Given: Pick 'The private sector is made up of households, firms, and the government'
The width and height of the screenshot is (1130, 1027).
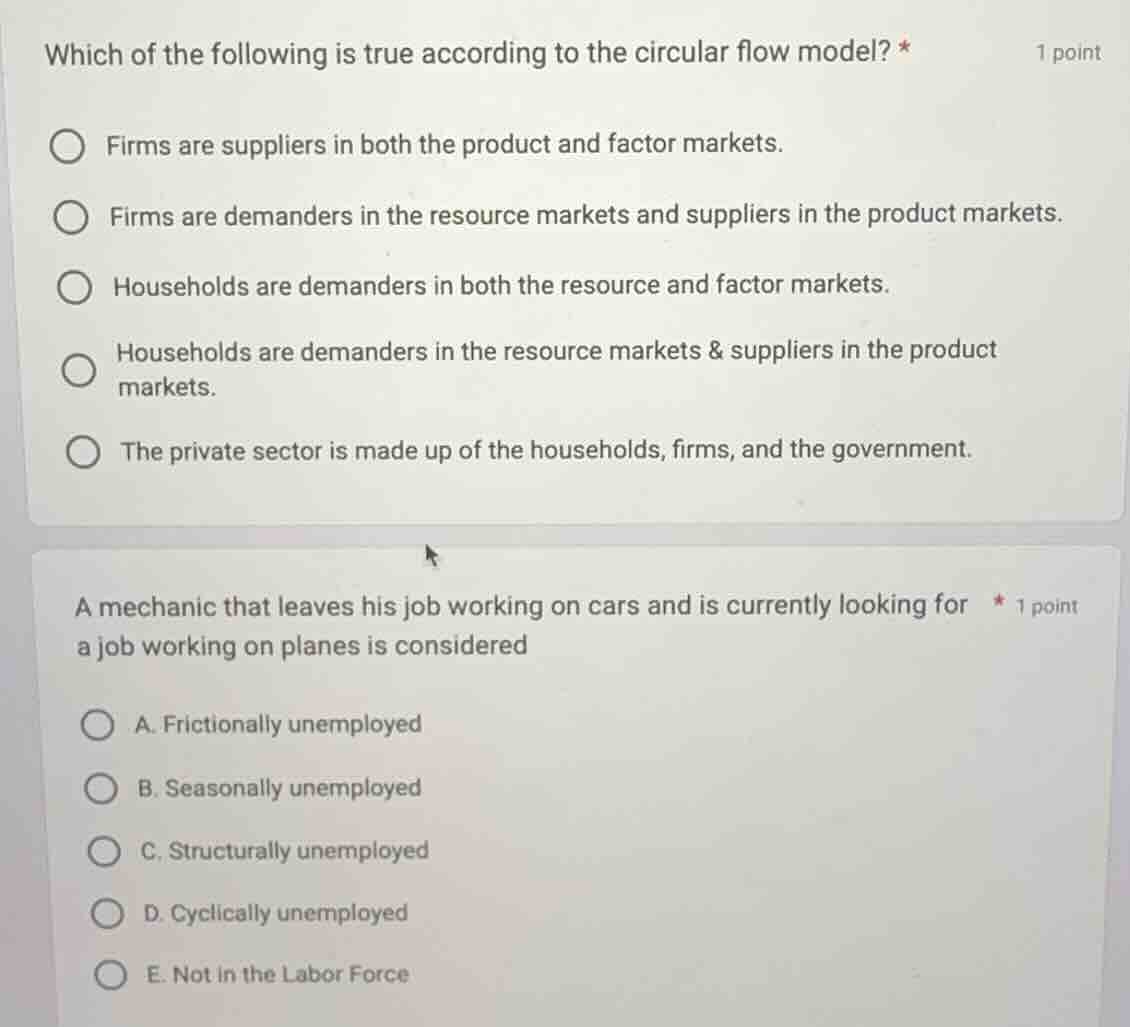Looking at the screenshot, I should 86,451.
